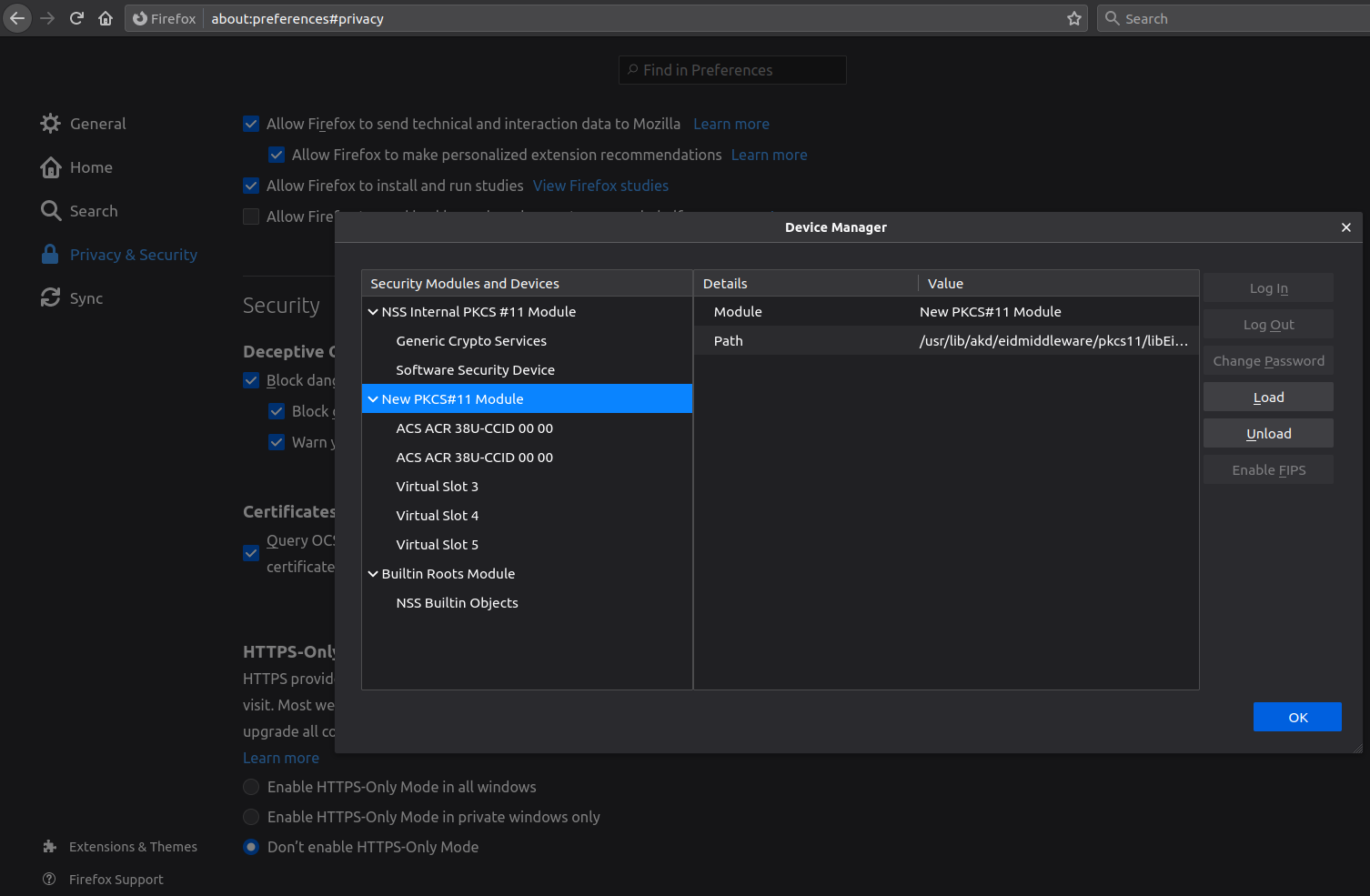Confirm the dialog with OK
The width and height of the screenshot is (1370, 896).
tap(1297, 718)
